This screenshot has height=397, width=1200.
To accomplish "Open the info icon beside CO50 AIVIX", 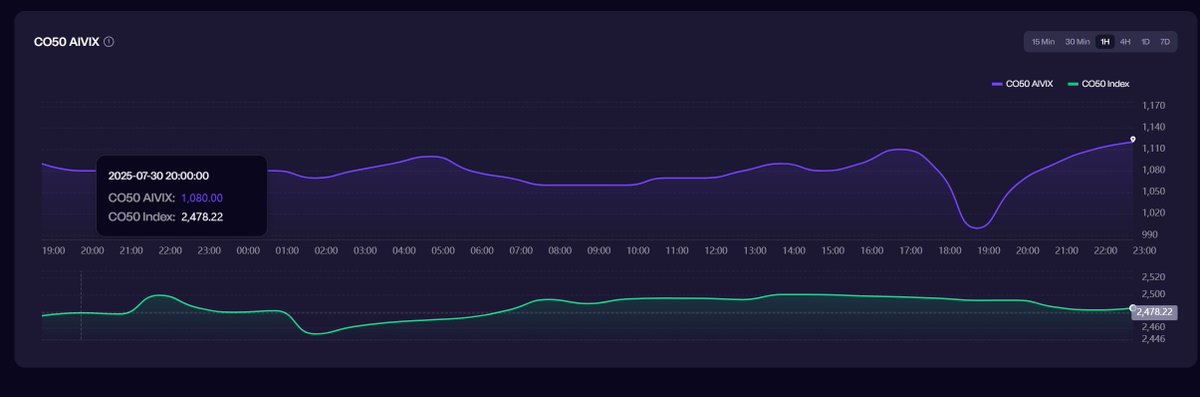I will 109,42.
